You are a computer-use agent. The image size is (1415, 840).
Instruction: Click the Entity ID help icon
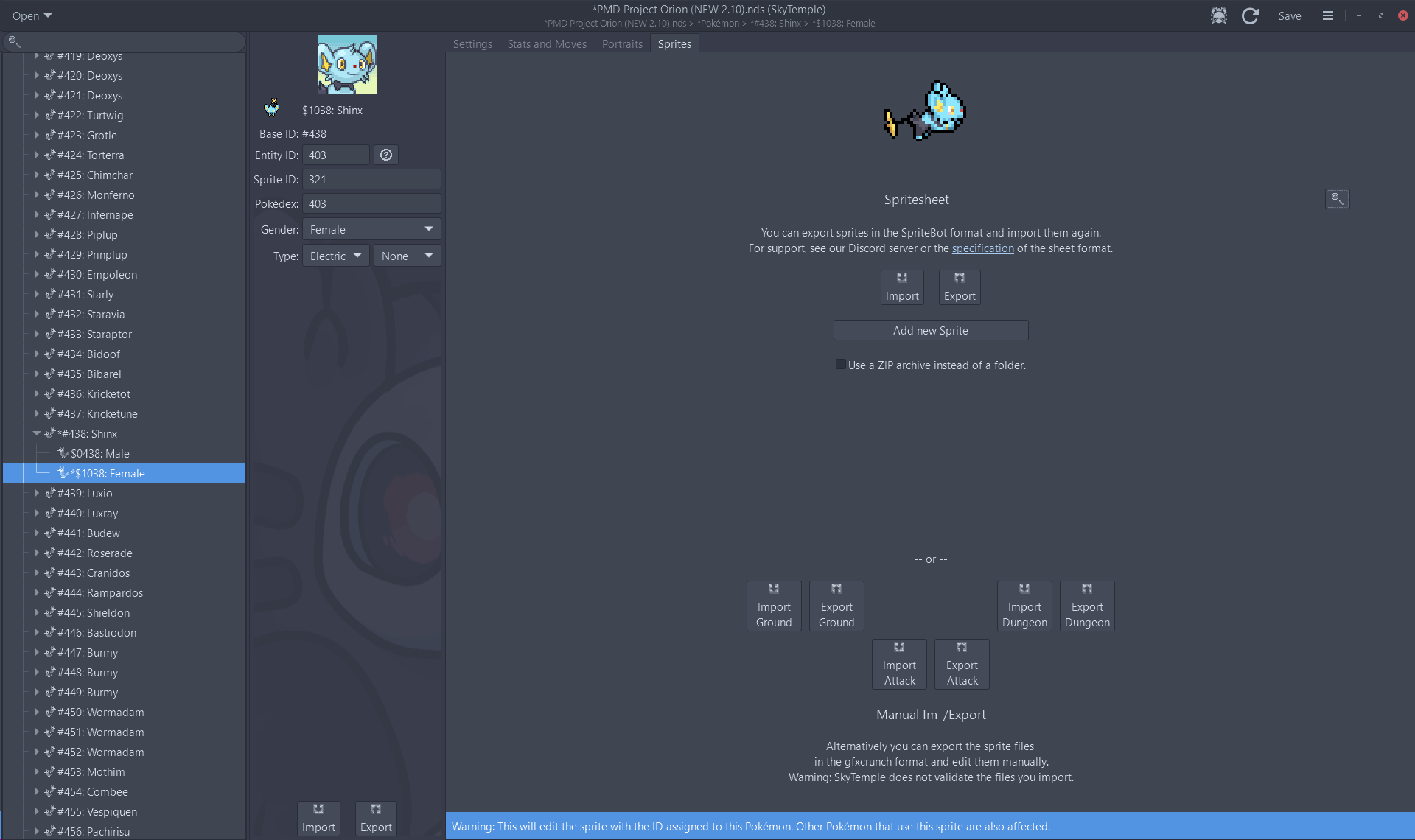click(386, 155)
